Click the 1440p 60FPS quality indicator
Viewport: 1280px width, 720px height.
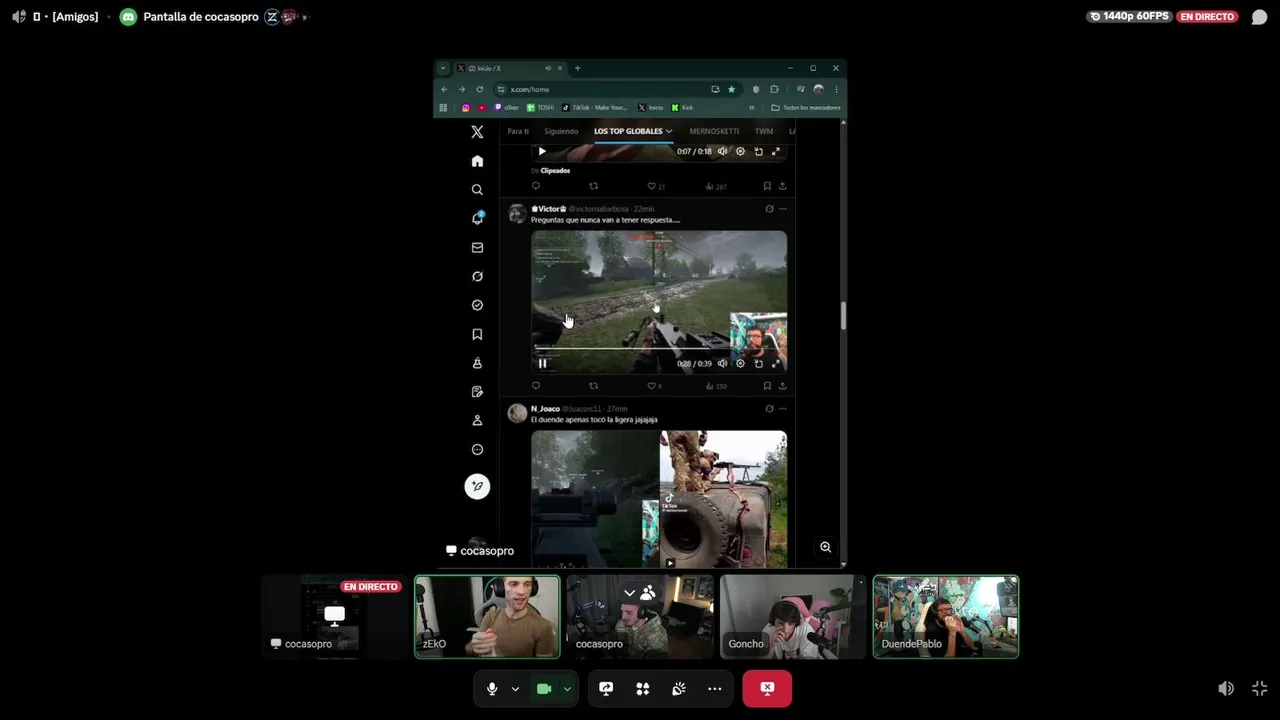click(x=1129, y=16)
